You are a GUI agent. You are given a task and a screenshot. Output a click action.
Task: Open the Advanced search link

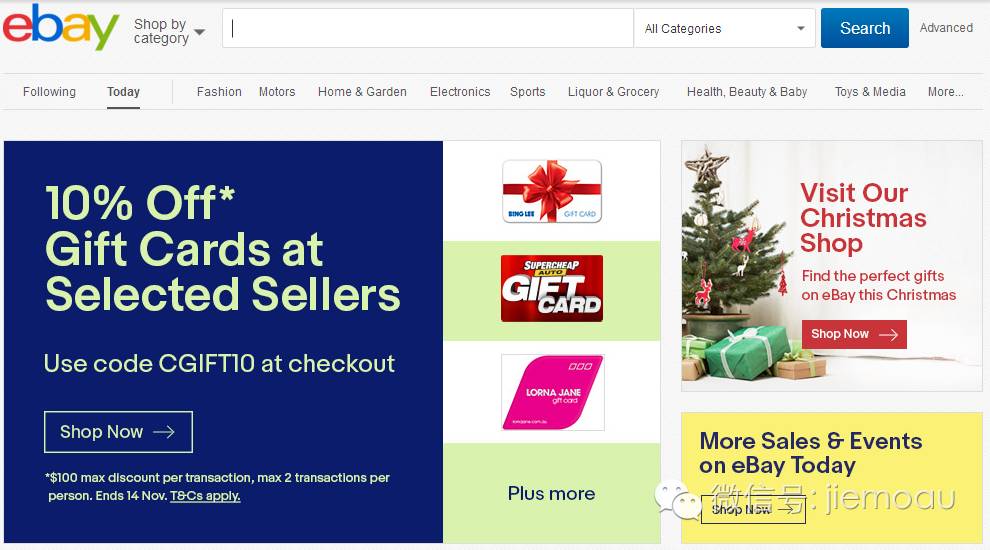point(946,28)
